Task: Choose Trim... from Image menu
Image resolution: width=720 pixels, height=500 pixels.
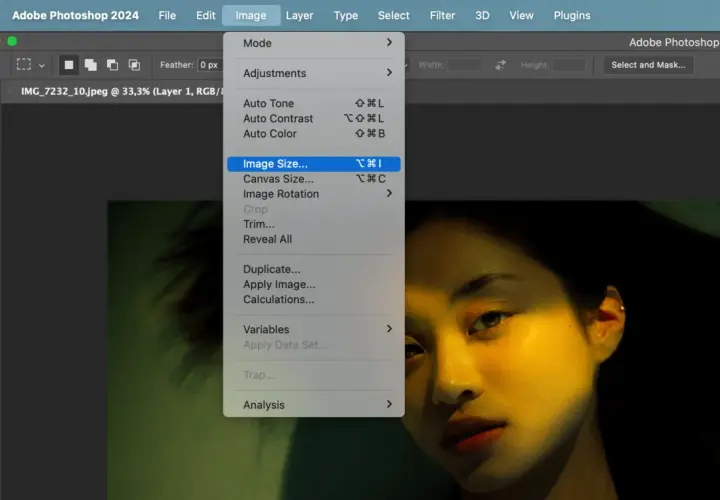Action: click(x=314, y=224)
